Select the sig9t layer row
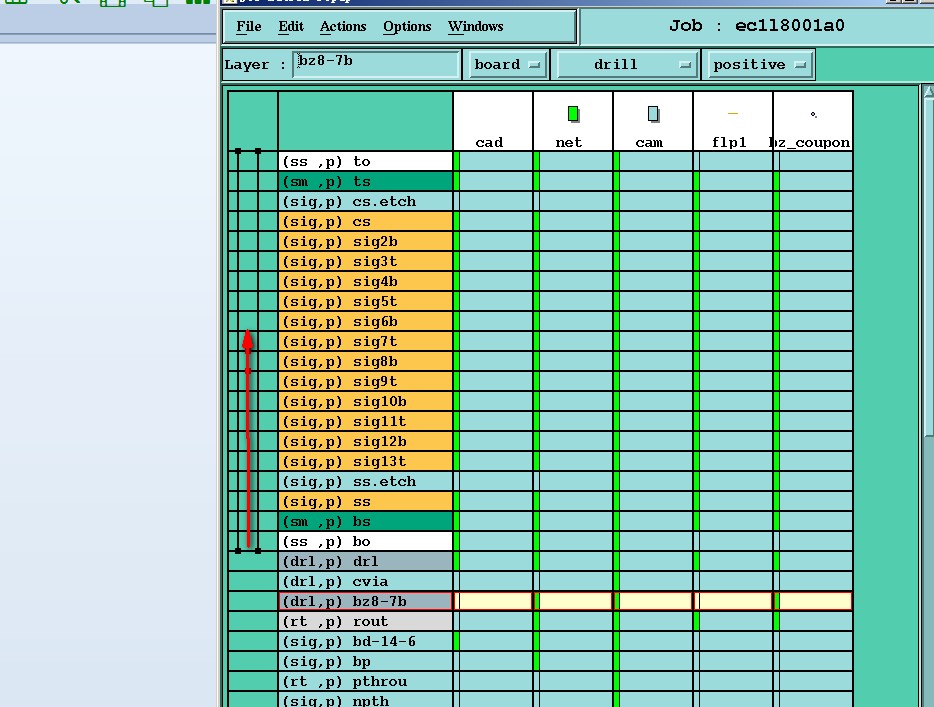The width and height of the screenshot is (934, 707). coord(365,381)
